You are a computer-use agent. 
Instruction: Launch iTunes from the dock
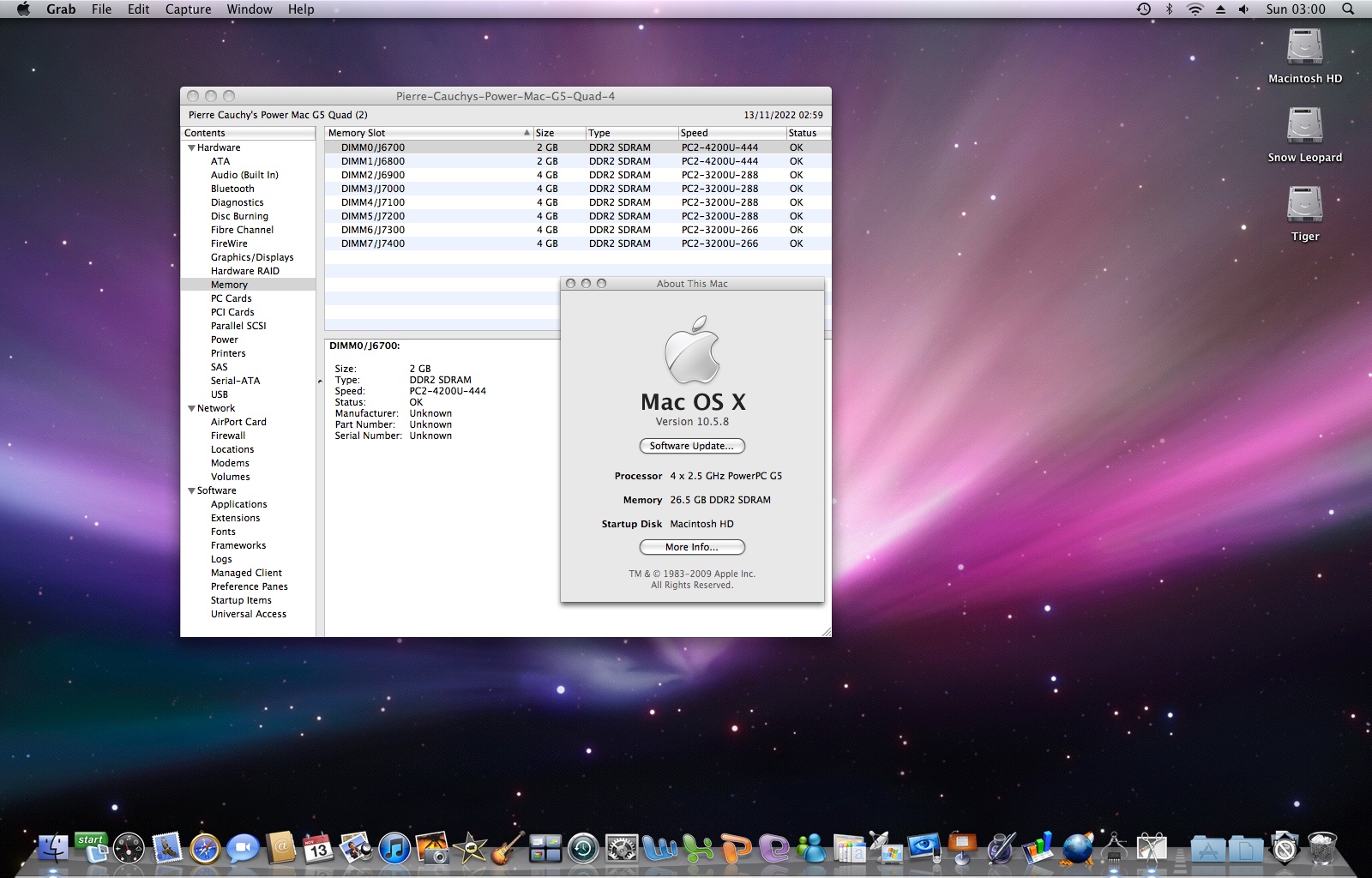tap(394, 849)
